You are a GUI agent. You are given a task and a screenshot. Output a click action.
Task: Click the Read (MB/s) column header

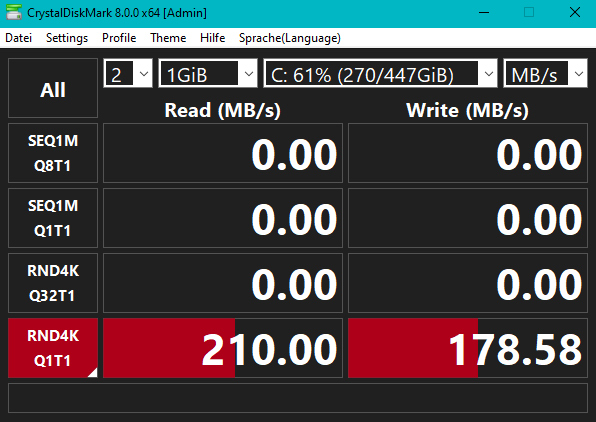tap(223, 110)
